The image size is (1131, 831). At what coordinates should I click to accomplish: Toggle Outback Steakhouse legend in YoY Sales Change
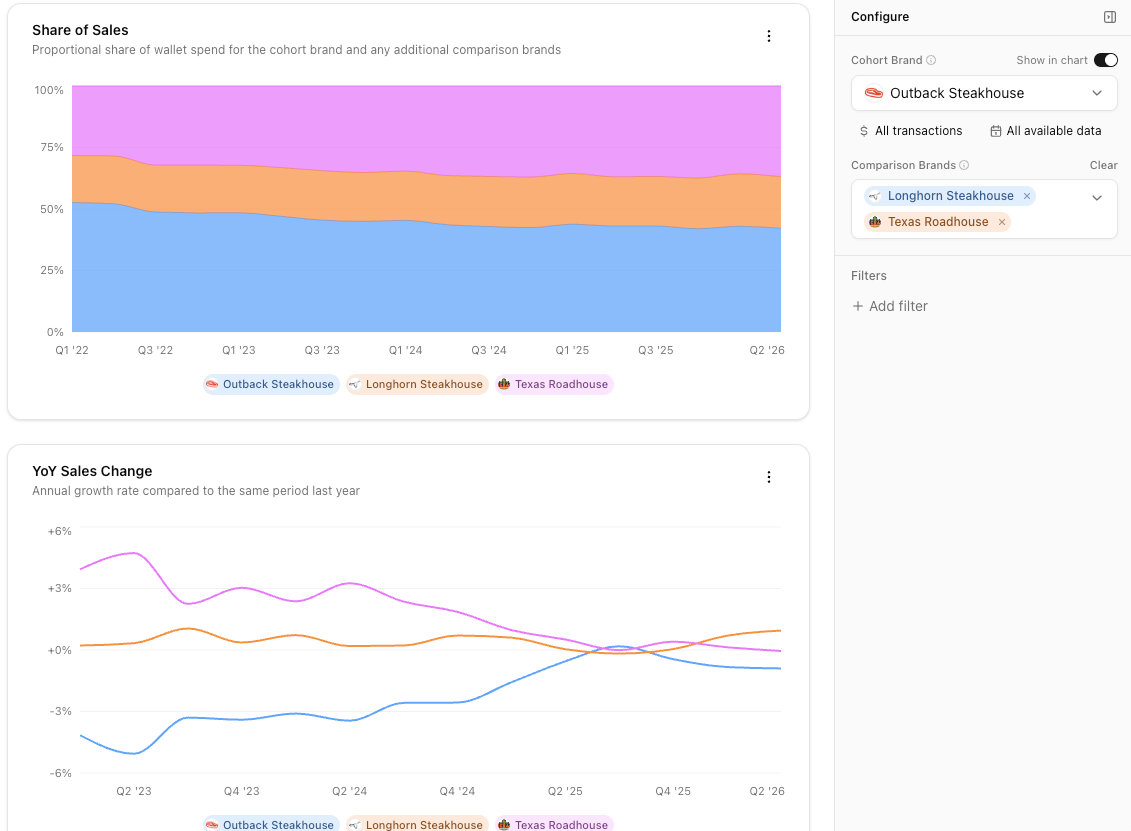271,824
